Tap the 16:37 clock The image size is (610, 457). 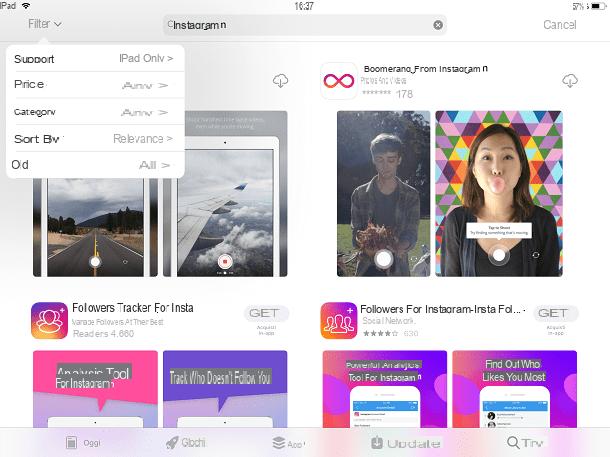click(304, 6)
